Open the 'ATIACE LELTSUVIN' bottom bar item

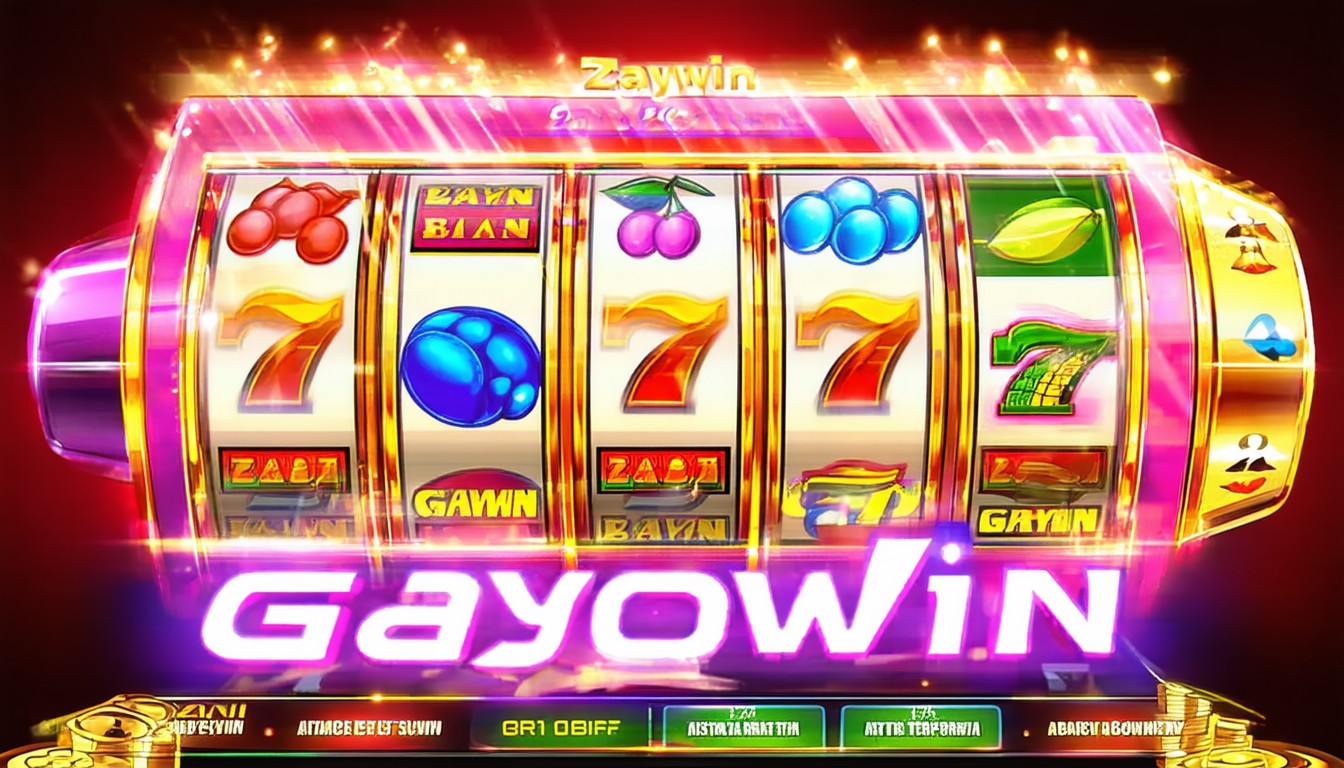[x=369, y=729]
